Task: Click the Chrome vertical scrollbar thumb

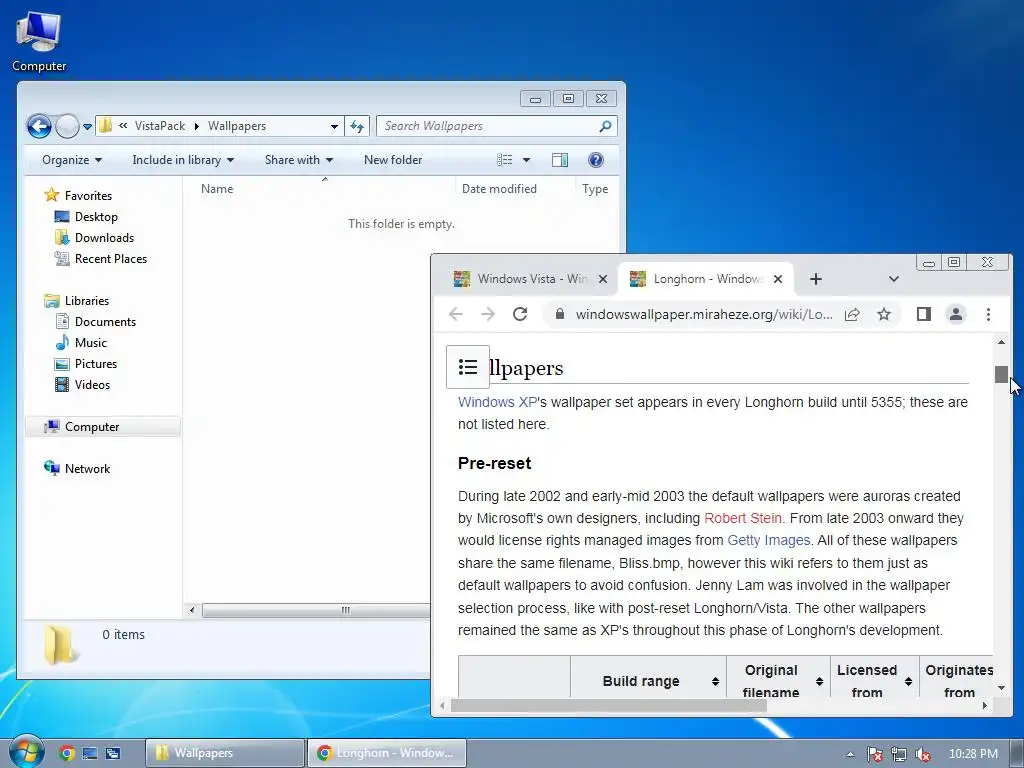Action: 1001,374
